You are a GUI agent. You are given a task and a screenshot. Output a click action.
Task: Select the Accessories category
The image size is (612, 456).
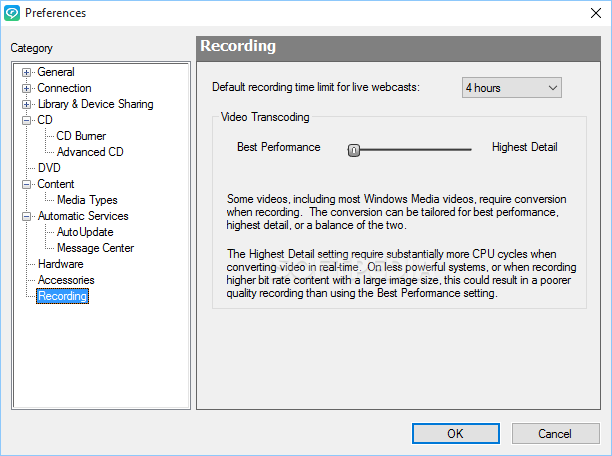tap(66, 280)
